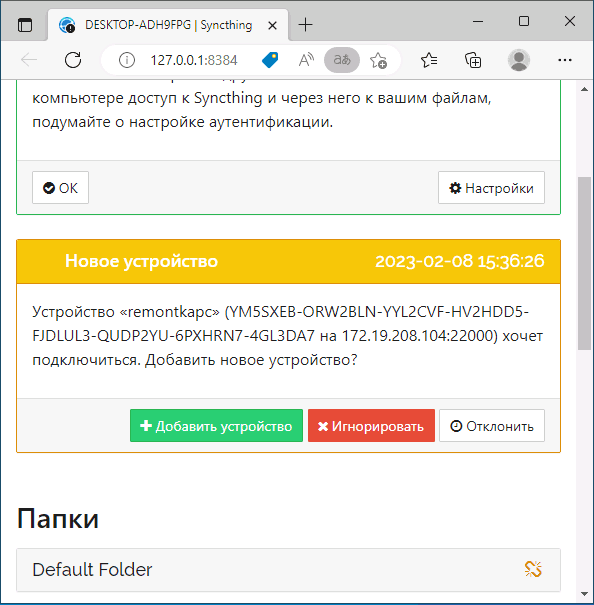Open the tab actions menu icon
The image size is (594, 605).
point(25,25)
